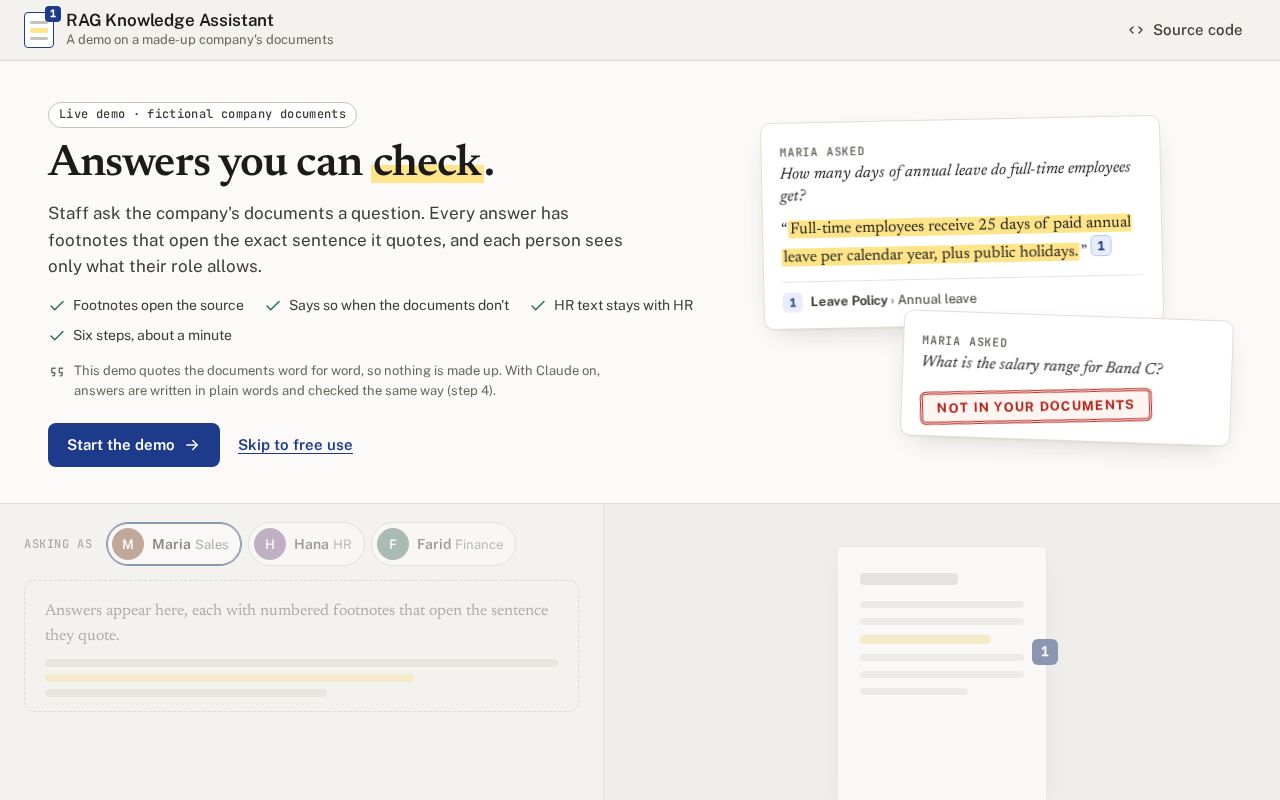Viewport: 1280px width, 800px height.
Task: Click the Start the demo button
Action: 134,445
